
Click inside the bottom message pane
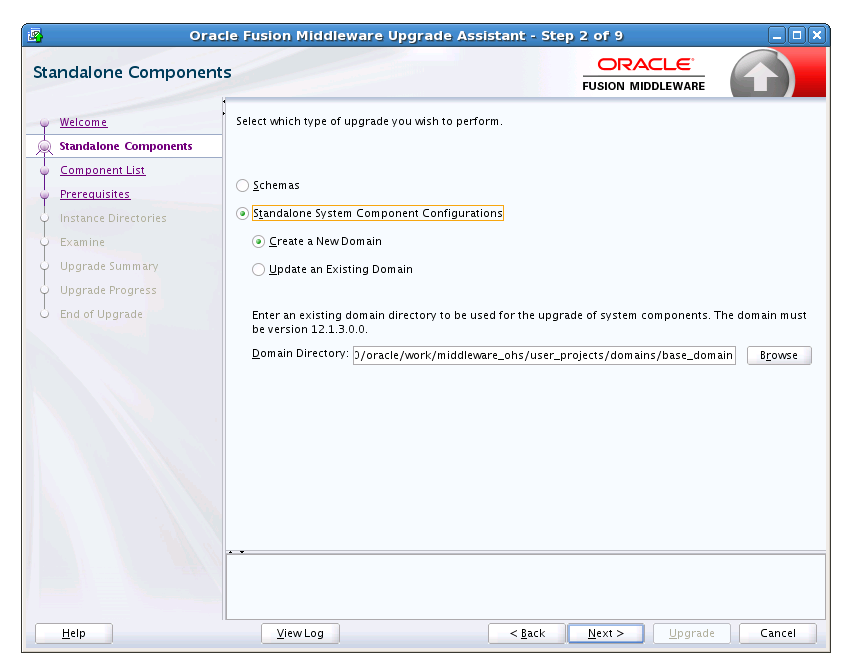526,586
